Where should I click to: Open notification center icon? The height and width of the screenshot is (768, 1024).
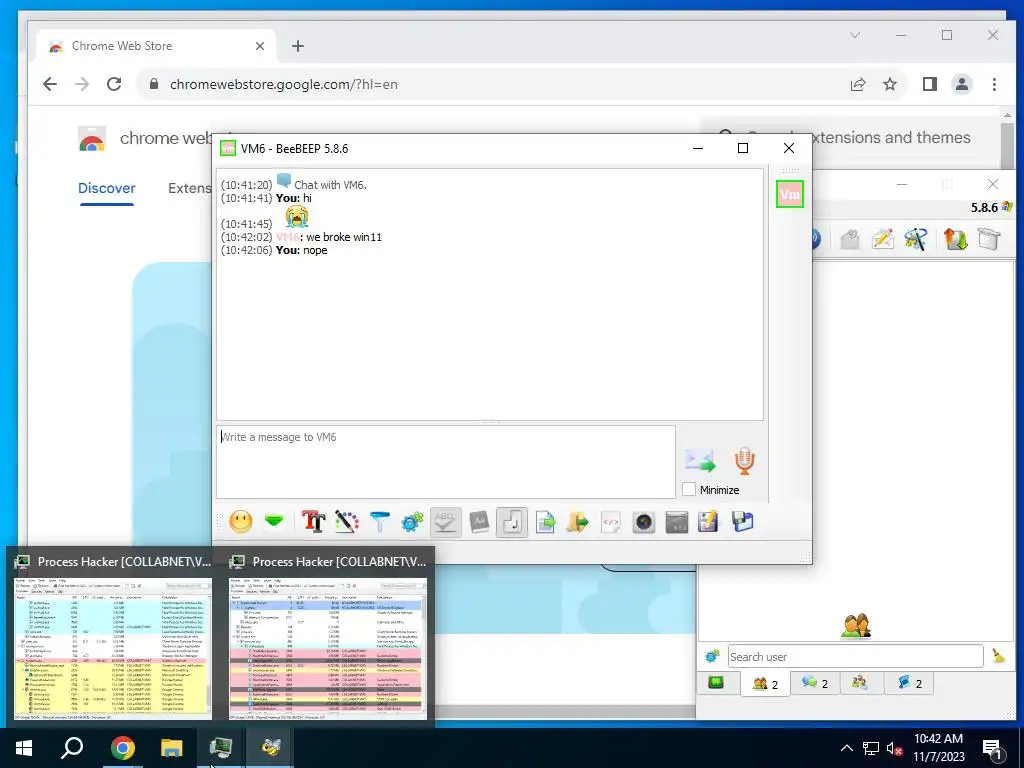pyautogui.click(x=993, y=749)
